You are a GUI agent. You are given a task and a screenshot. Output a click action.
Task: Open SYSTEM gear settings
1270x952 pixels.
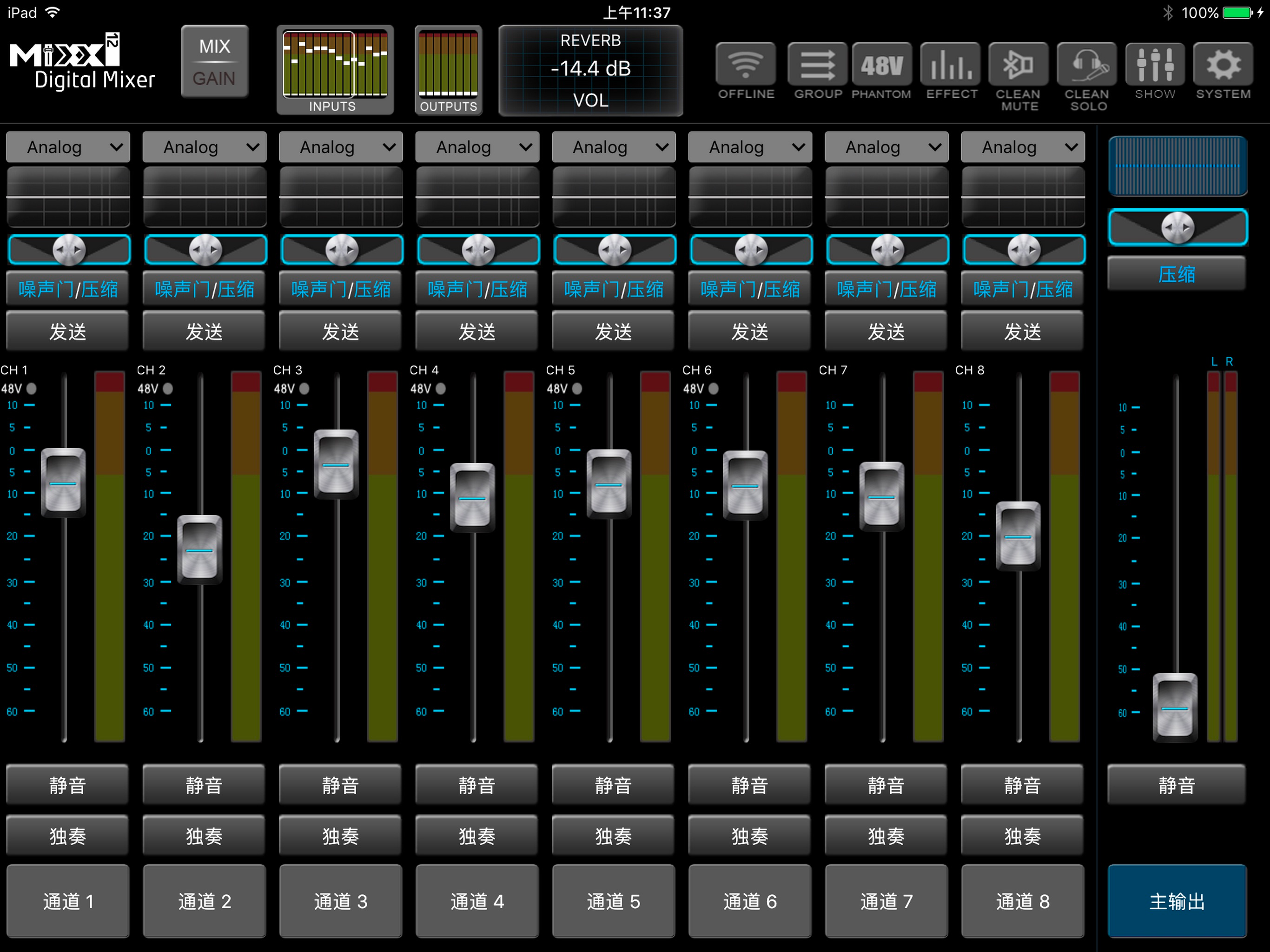tap(1223, 64)
